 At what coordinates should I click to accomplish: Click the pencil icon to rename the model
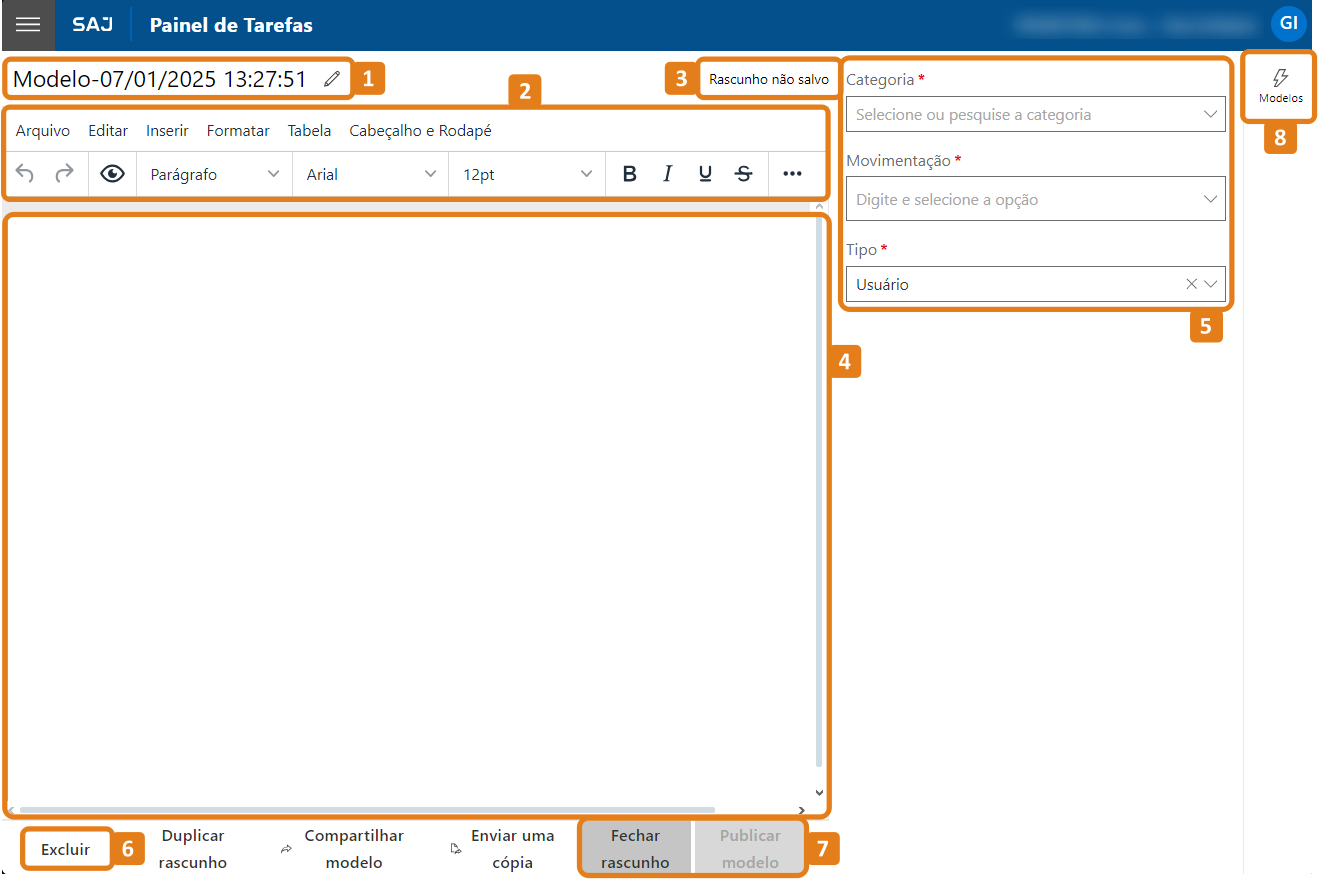click(x=331, y=77)
